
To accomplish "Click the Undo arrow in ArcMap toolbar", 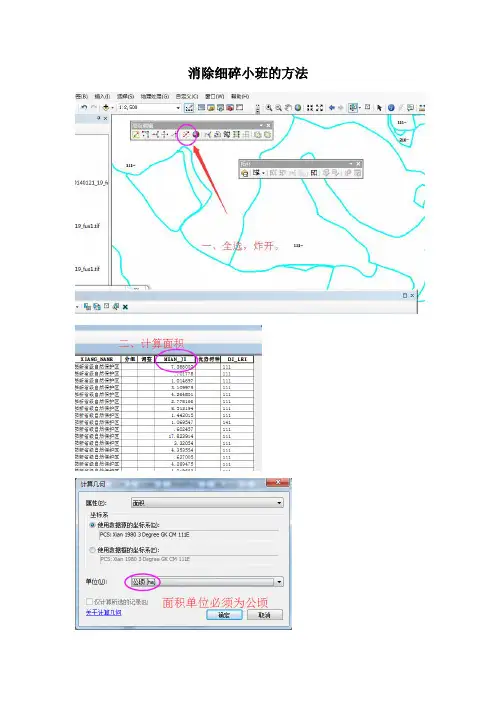I will coord(84,107).
